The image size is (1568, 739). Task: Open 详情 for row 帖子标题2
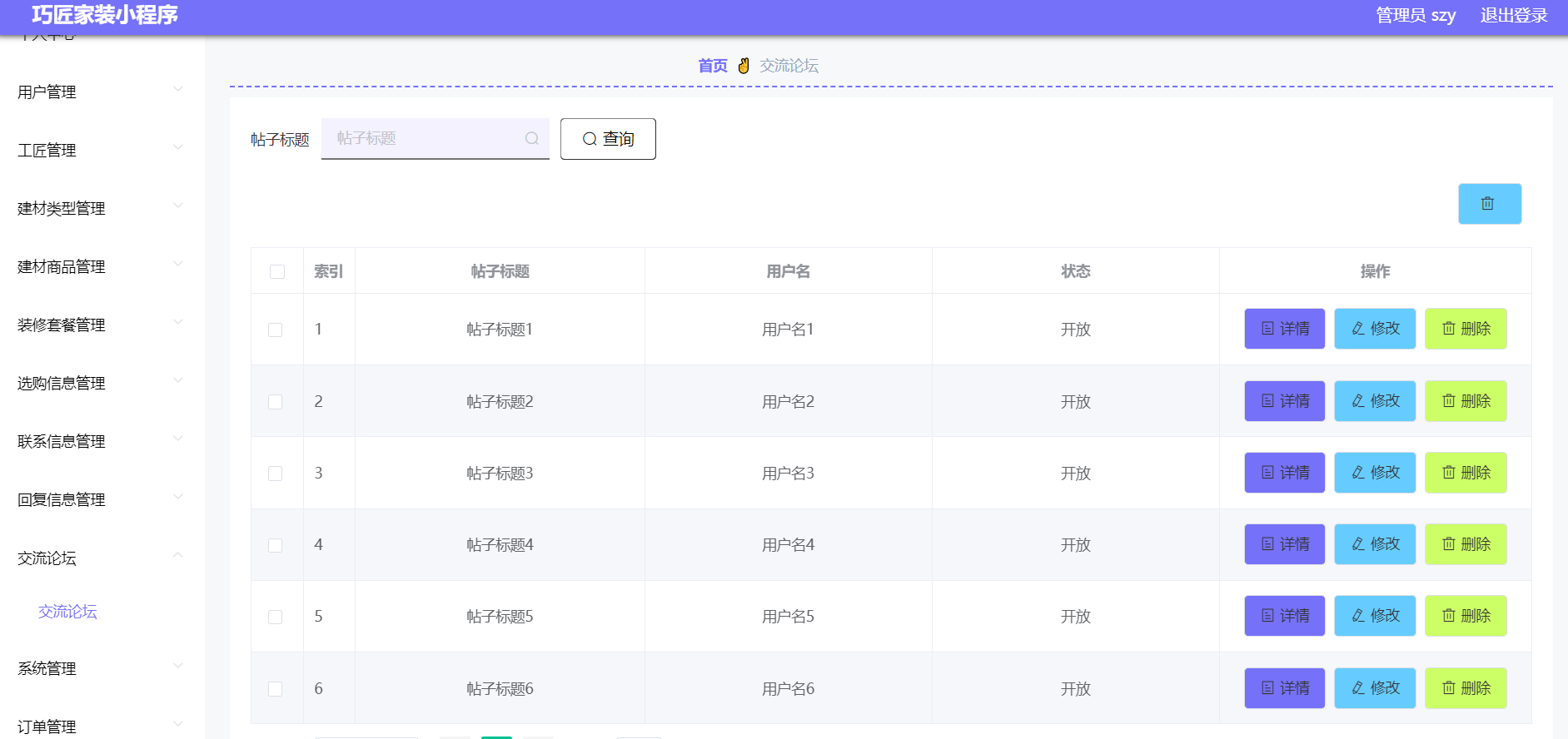coord(1284,401)
